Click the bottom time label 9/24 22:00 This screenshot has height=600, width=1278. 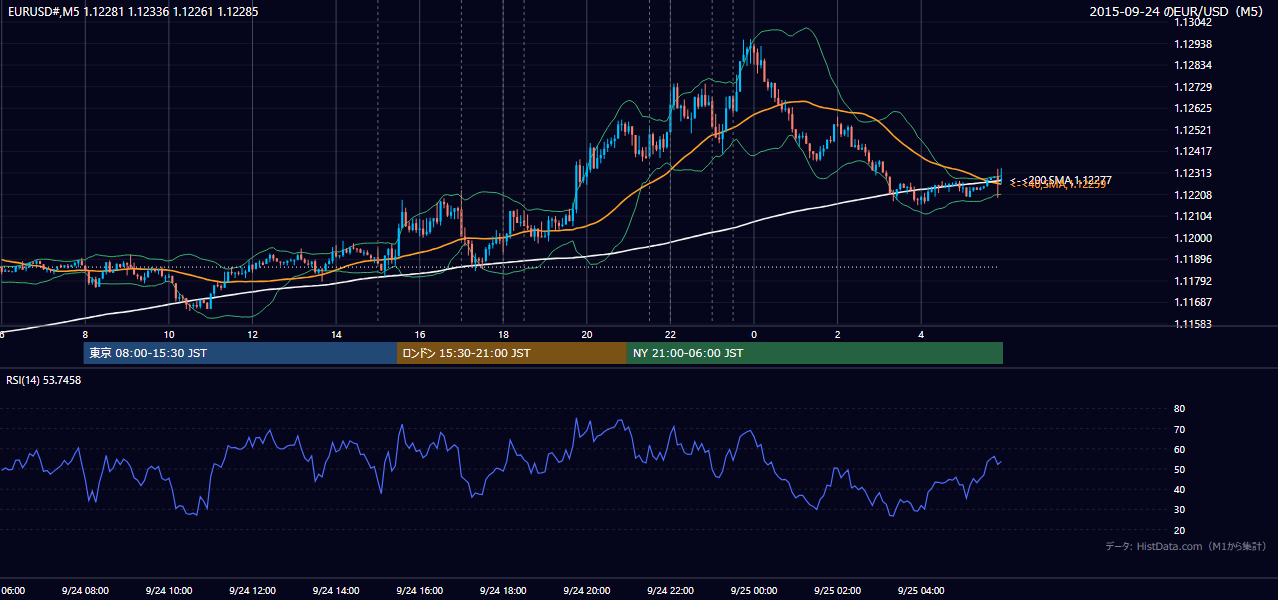pos(670,590)
